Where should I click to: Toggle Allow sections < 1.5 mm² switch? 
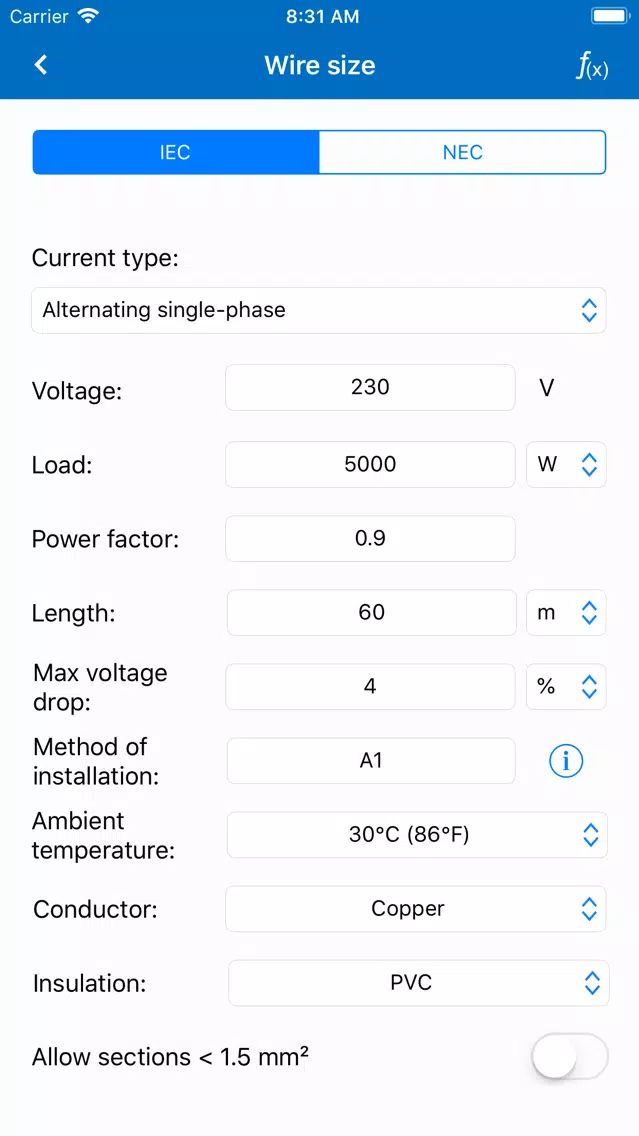point(570,1058)
